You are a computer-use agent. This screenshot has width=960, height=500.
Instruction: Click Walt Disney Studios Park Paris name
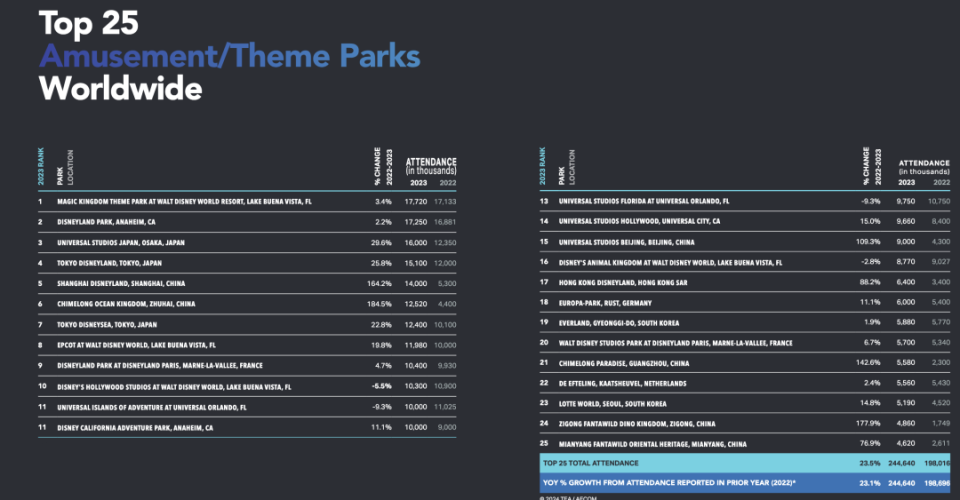tap(675, 343)
